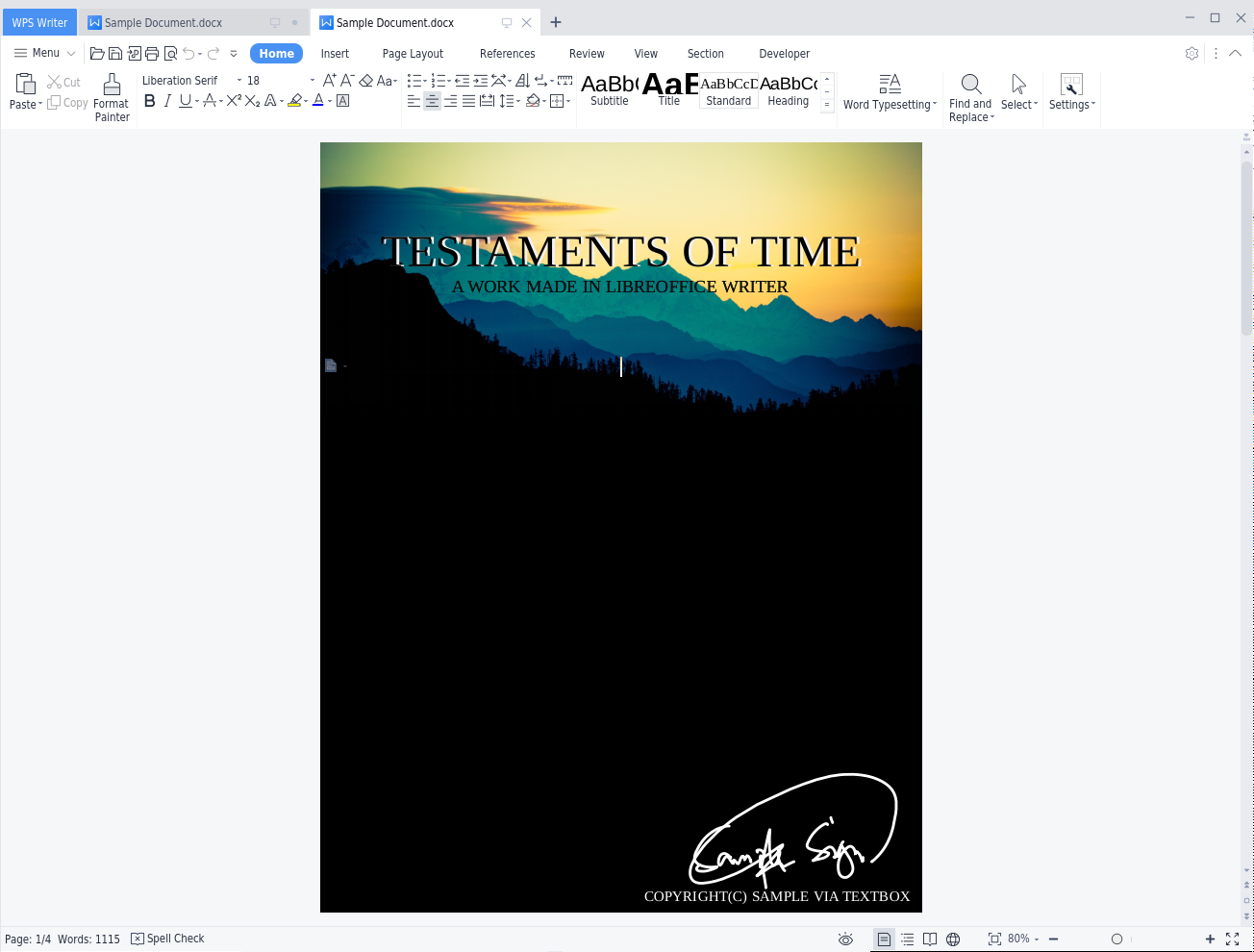Expand the font name dropdown Liberation Serif
Screen dimensions: 1254x952
[x=239, y=81]
